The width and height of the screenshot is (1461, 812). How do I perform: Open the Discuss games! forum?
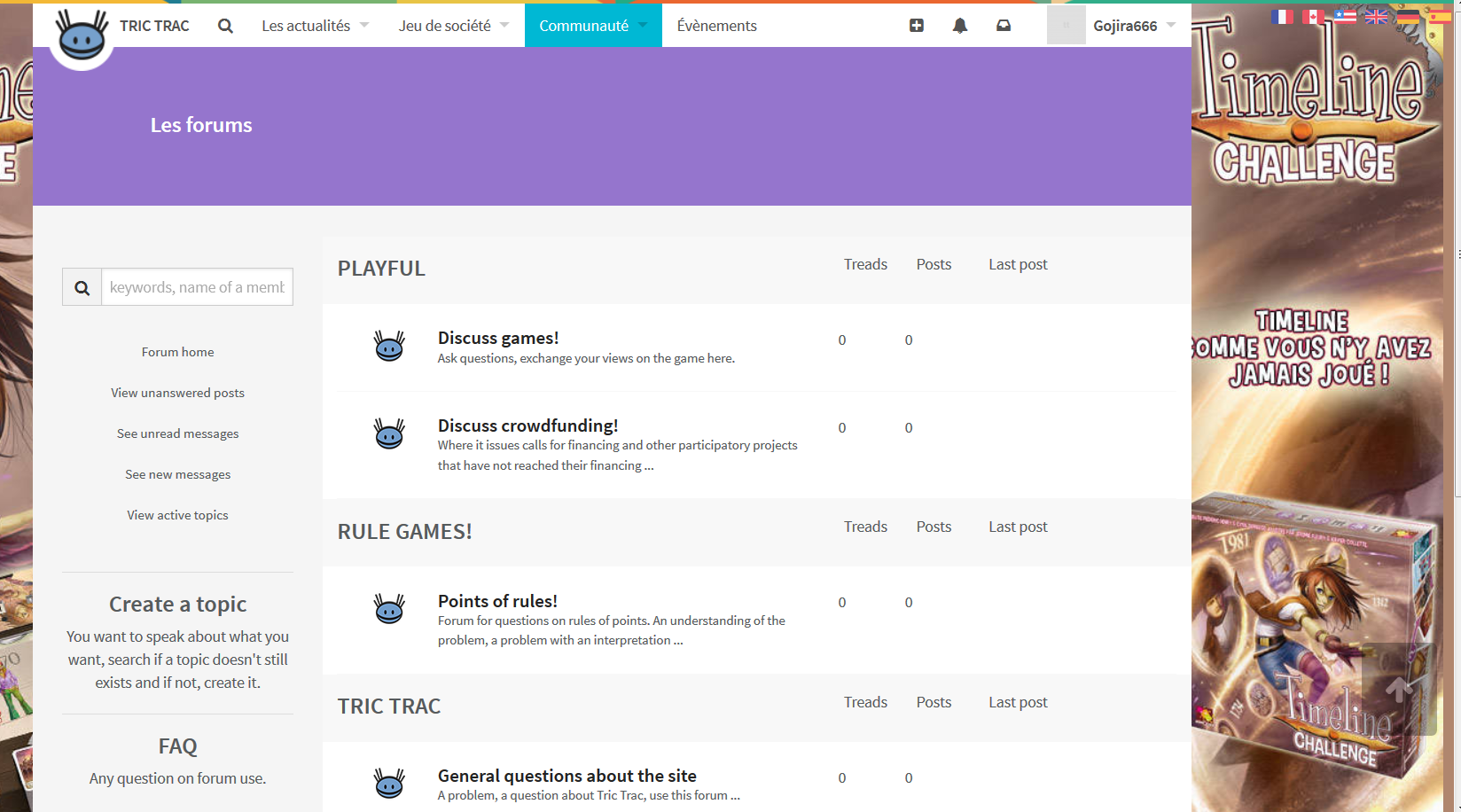coord(498,338)
